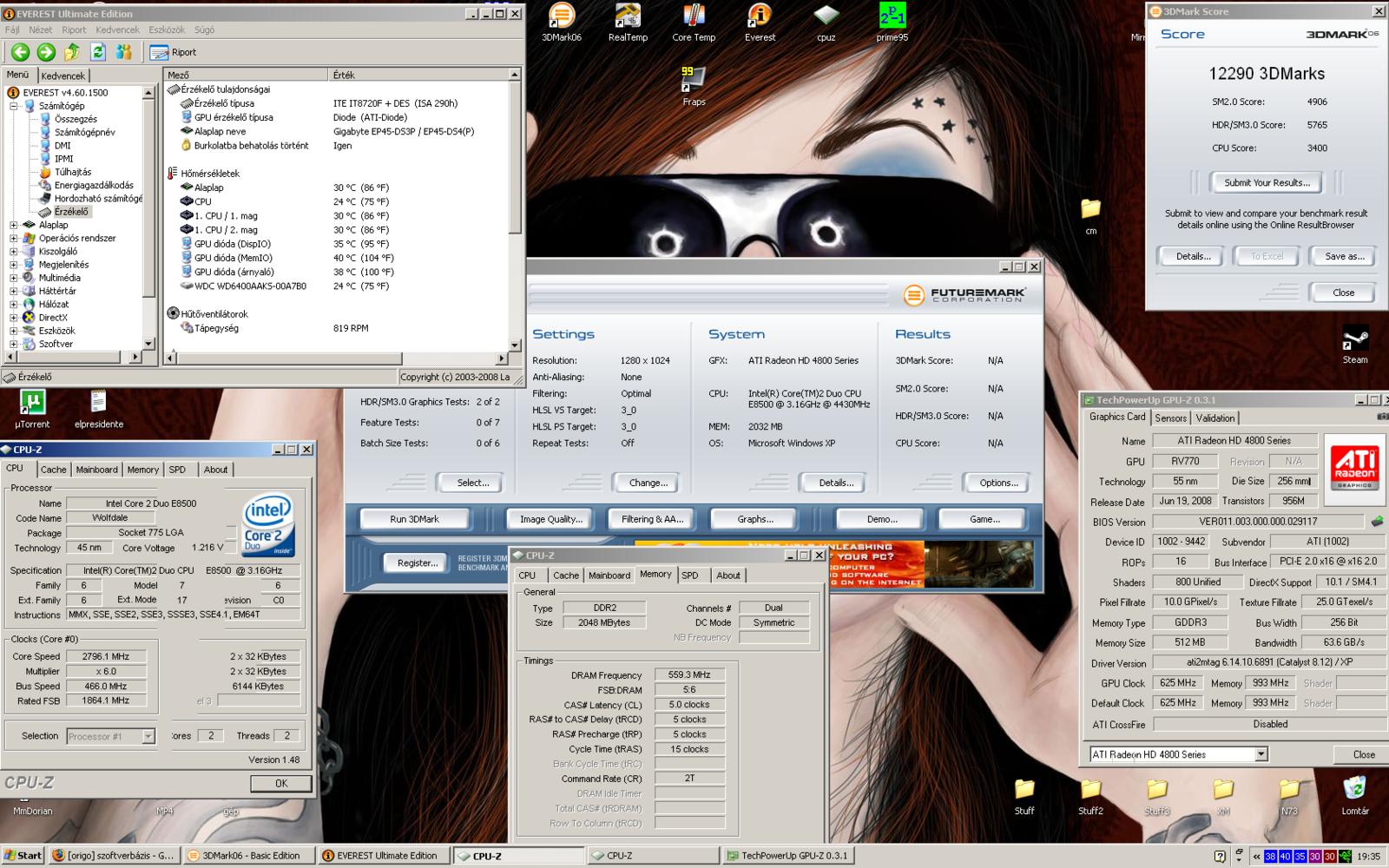Click EVEREST refresh toolbar icon
The width and height of the screenshot is (1389, 868).
[98, 52]
